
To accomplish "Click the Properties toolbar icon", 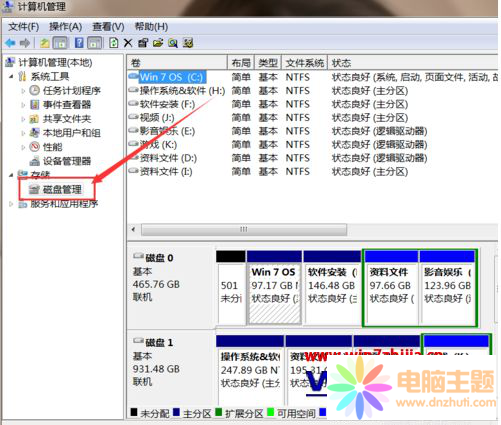I will [x=143, y=43].
